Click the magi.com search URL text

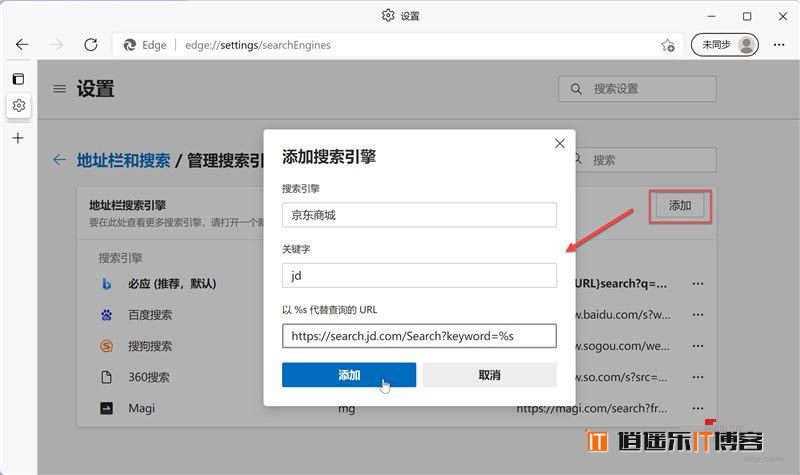point(592,408)
